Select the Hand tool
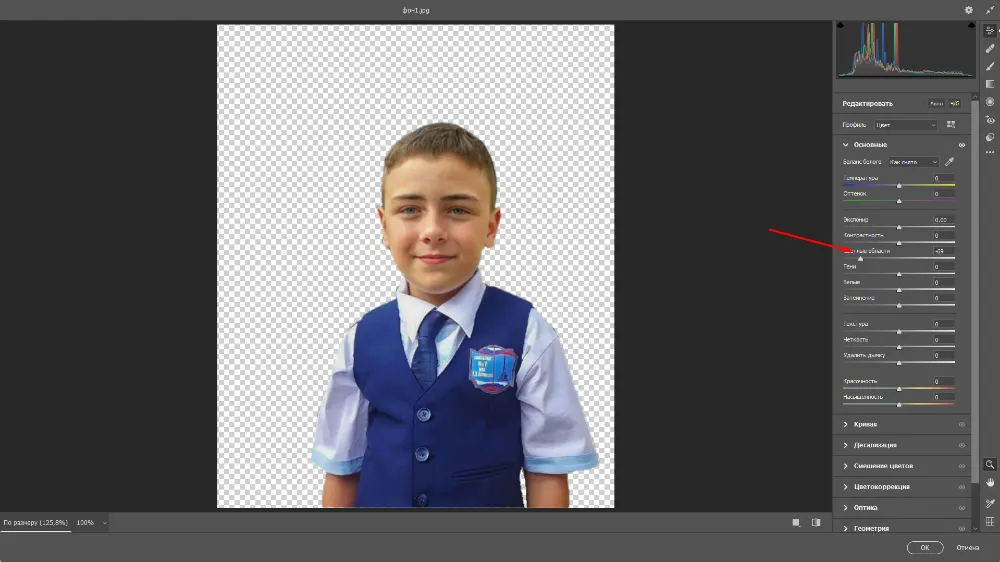1000x562 pixels. point(990,482)
